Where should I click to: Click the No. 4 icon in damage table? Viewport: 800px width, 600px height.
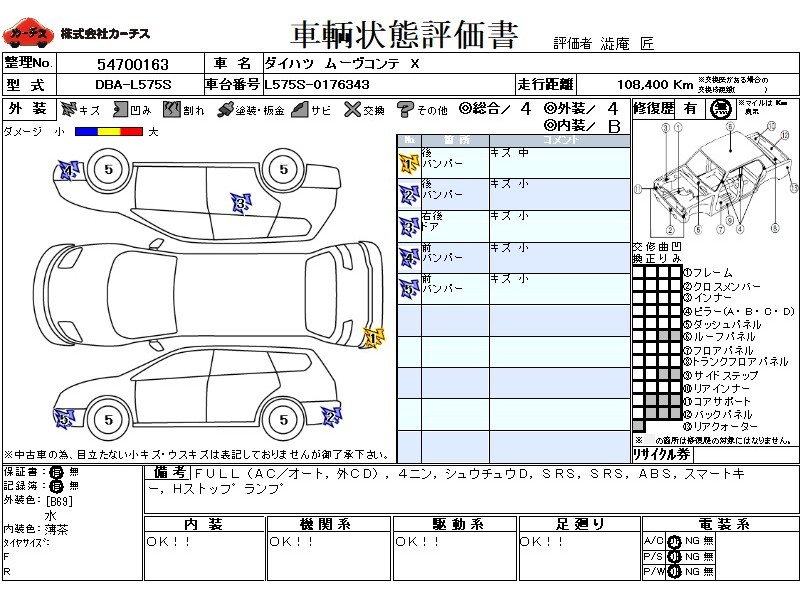click(409, 258)
